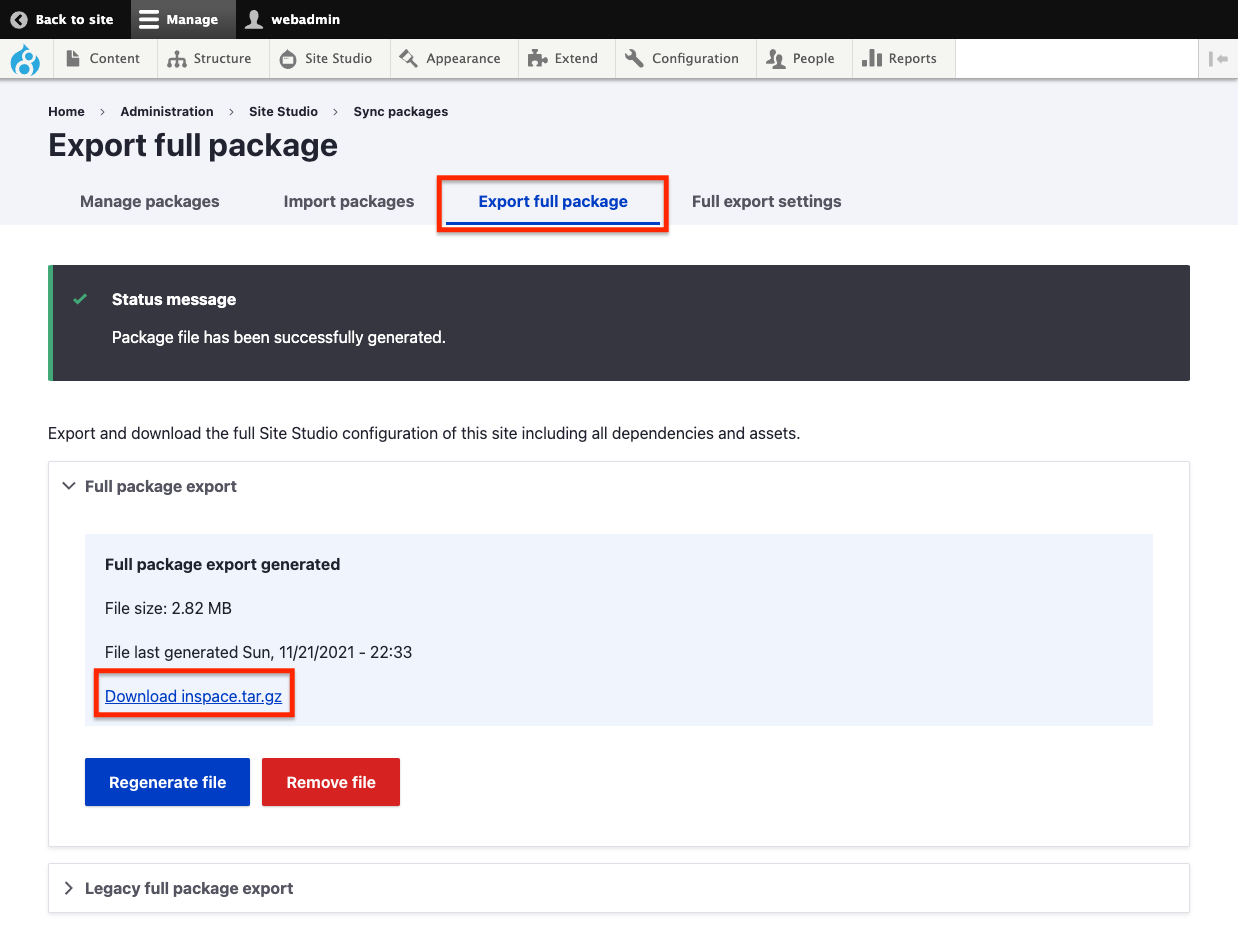1238x927 pixels.
Task: Click the Site Studio toolbar icon
Action: coord(288,59)
